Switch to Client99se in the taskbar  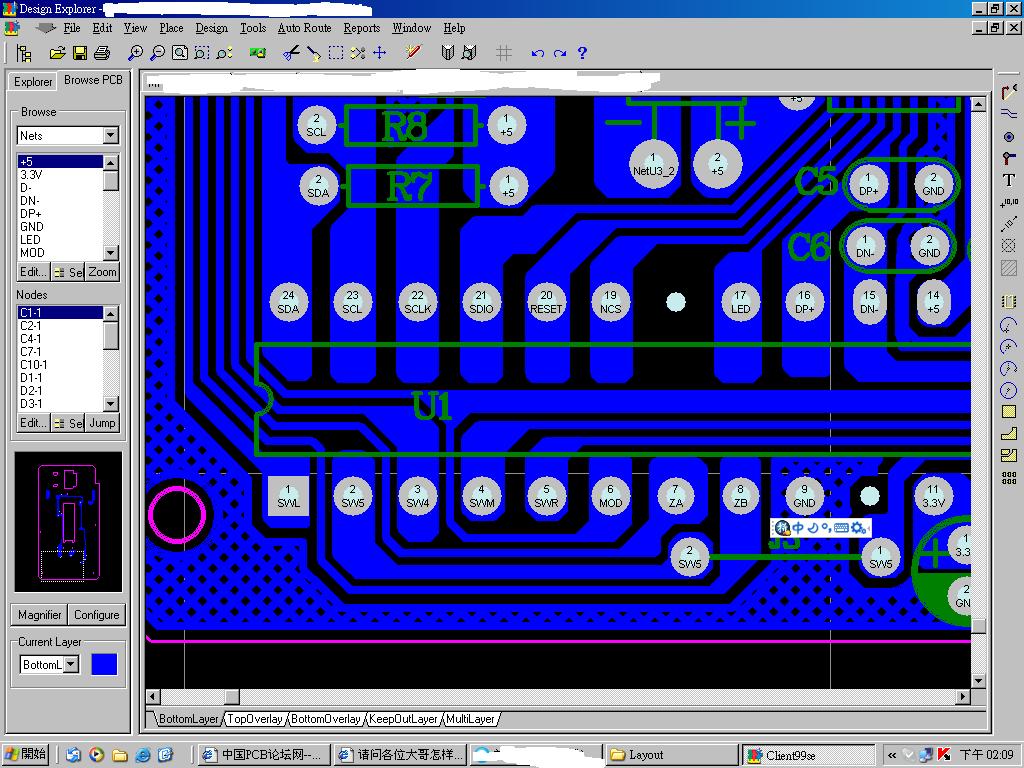808,755
